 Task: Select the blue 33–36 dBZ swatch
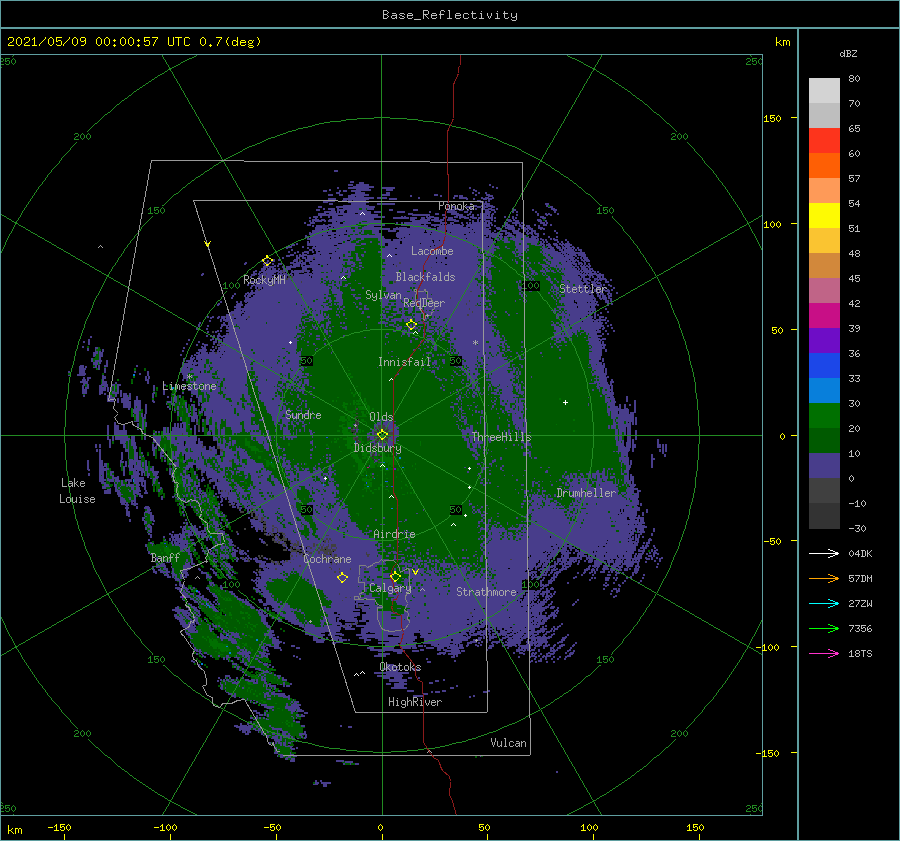pyautogui.click(x=824, y=365)
